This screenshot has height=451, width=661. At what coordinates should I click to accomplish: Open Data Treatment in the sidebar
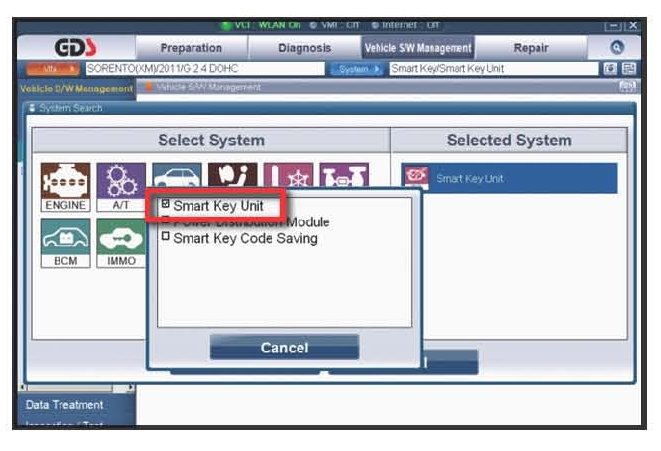[x=64, y=405]
